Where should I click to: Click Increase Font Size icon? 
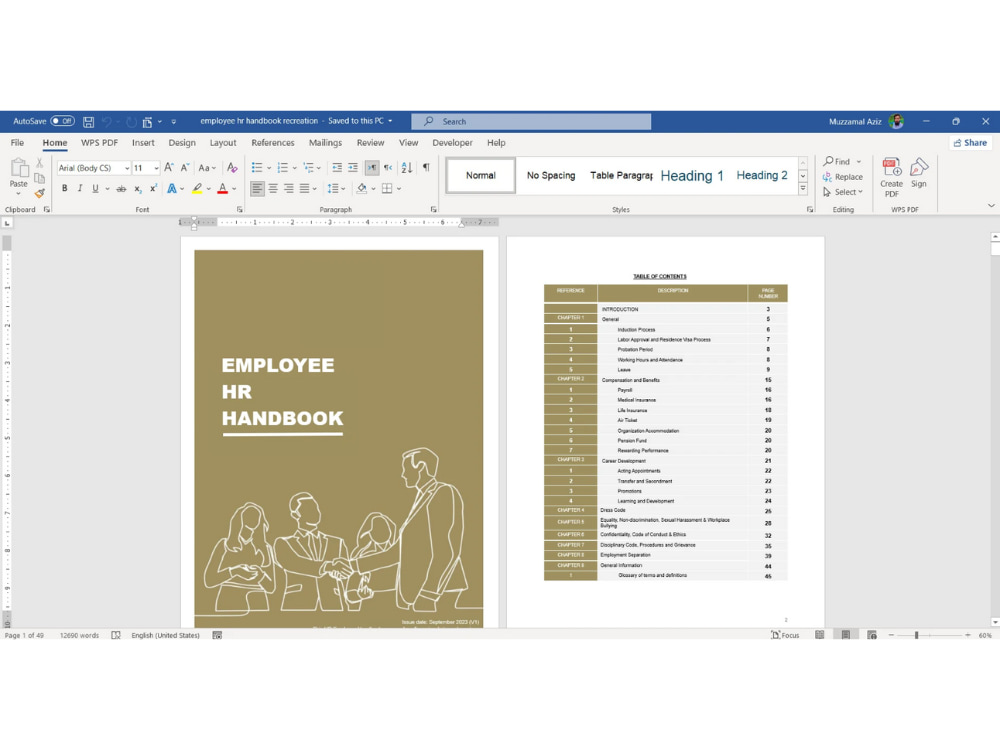[x=169, y=167]
